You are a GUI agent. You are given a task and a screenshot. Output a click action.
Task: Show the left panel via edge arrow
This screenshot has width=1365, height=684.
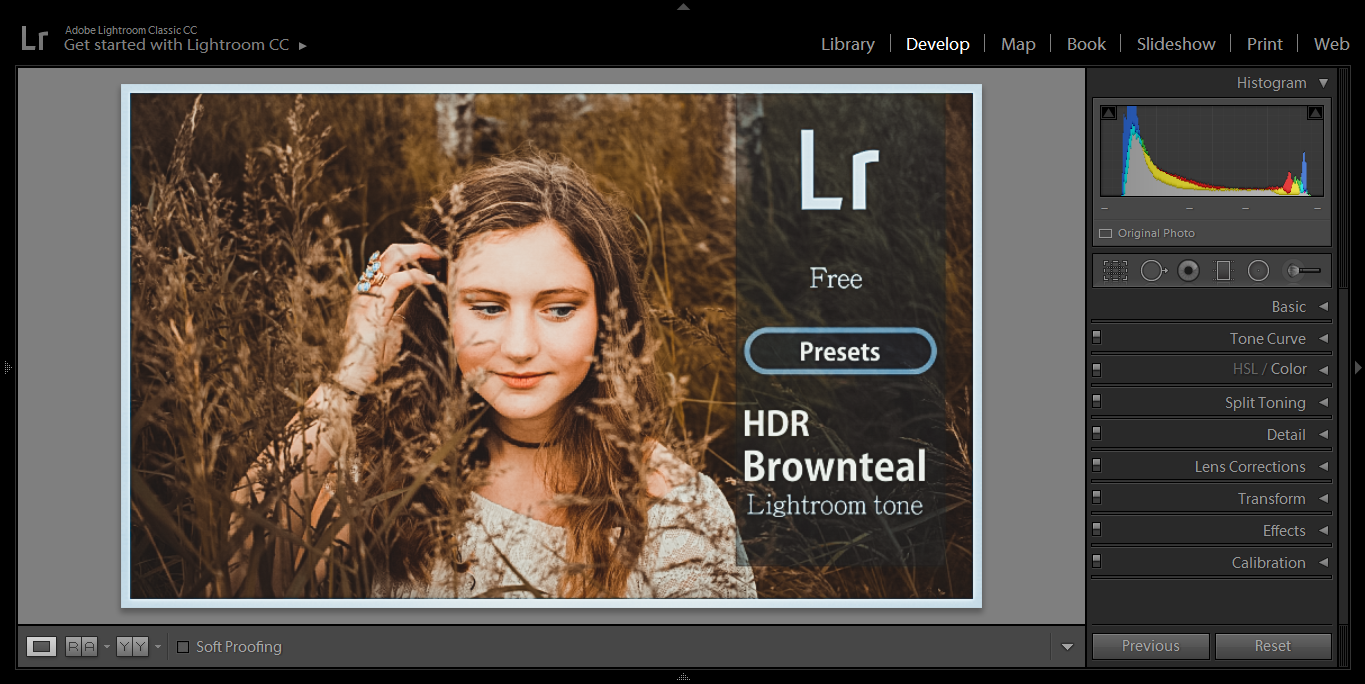8,368
